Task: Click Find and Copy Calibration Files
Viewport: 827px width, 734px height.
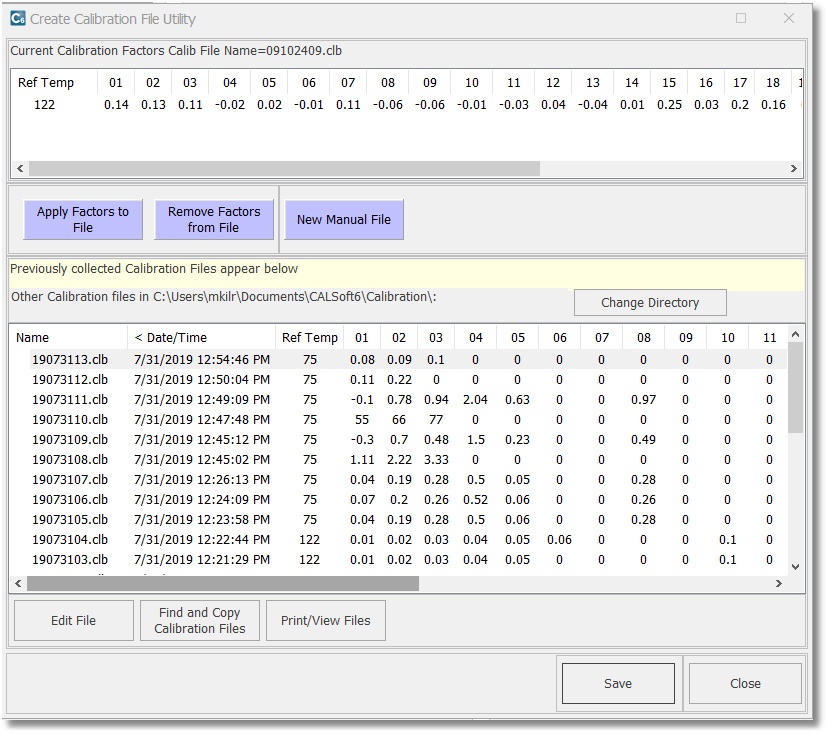Action: [199, 620]
